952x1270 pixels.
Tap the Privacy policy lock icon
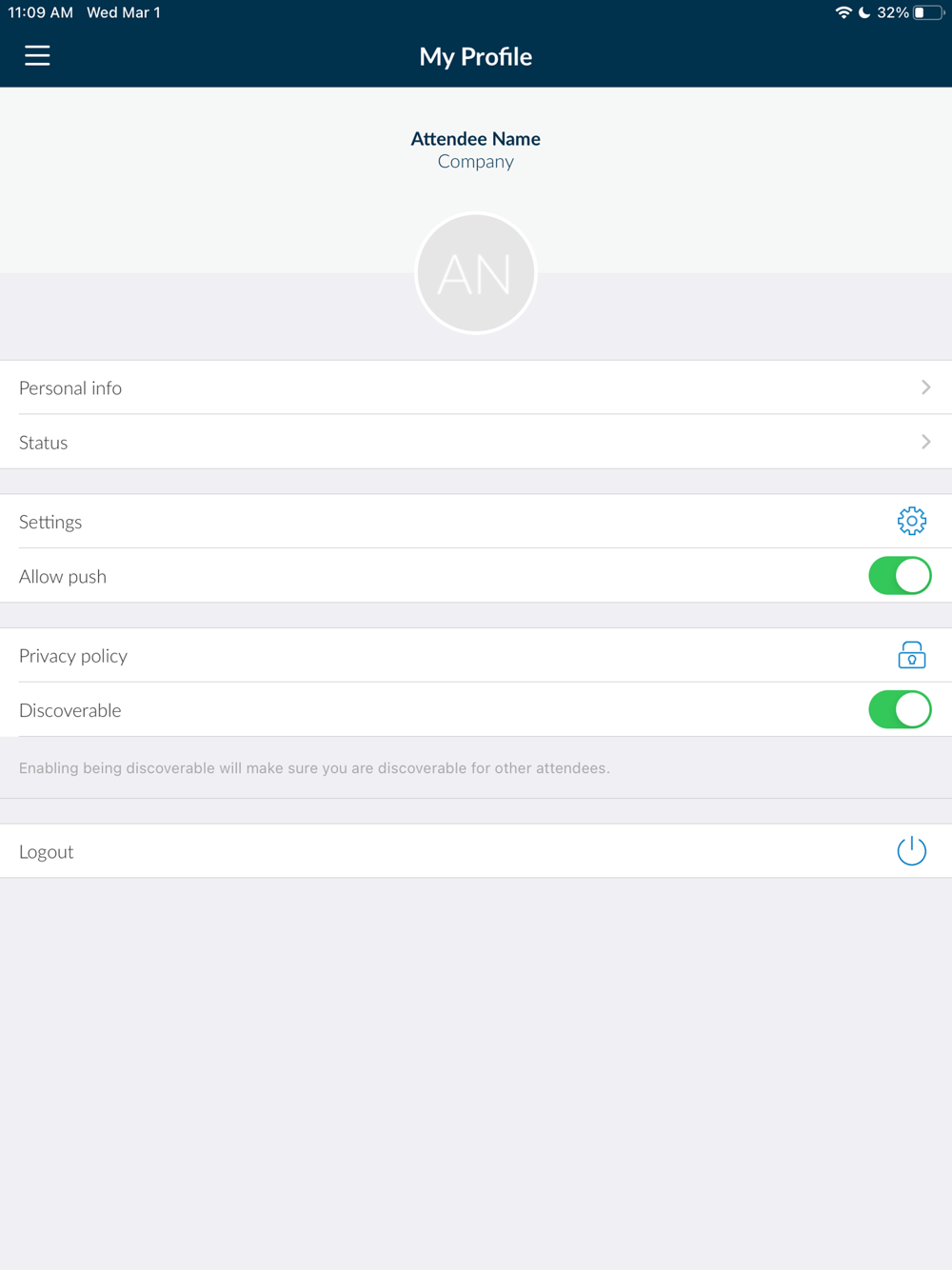(x=911, y=655)
